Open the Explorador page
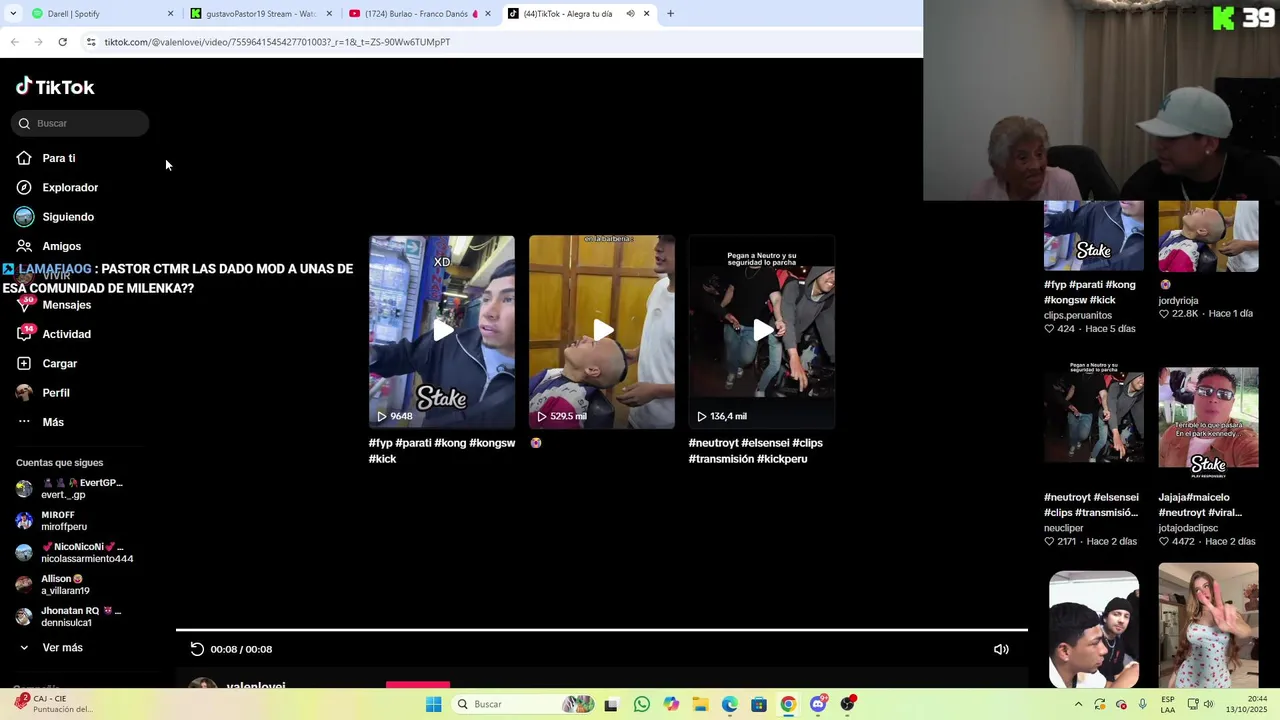The height and width of the screenshot is (720, 1280). pos(57,187)
